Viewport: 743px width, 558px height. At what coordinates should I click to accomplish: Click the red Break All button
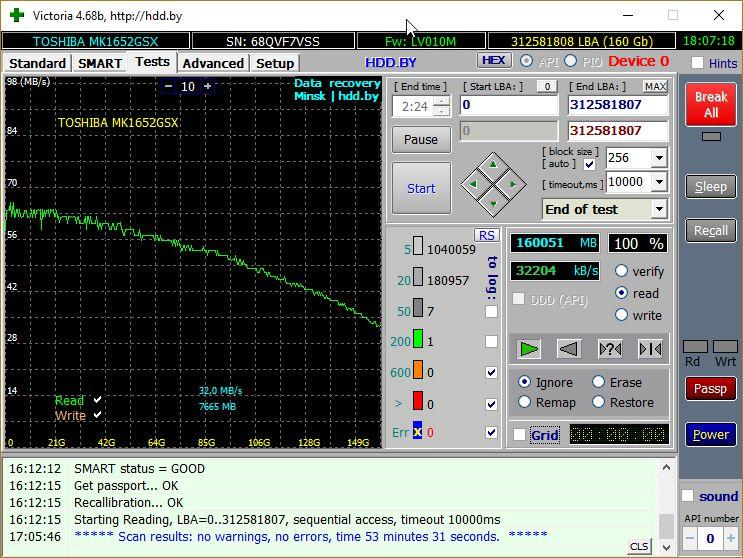click(x=711, y=105)
